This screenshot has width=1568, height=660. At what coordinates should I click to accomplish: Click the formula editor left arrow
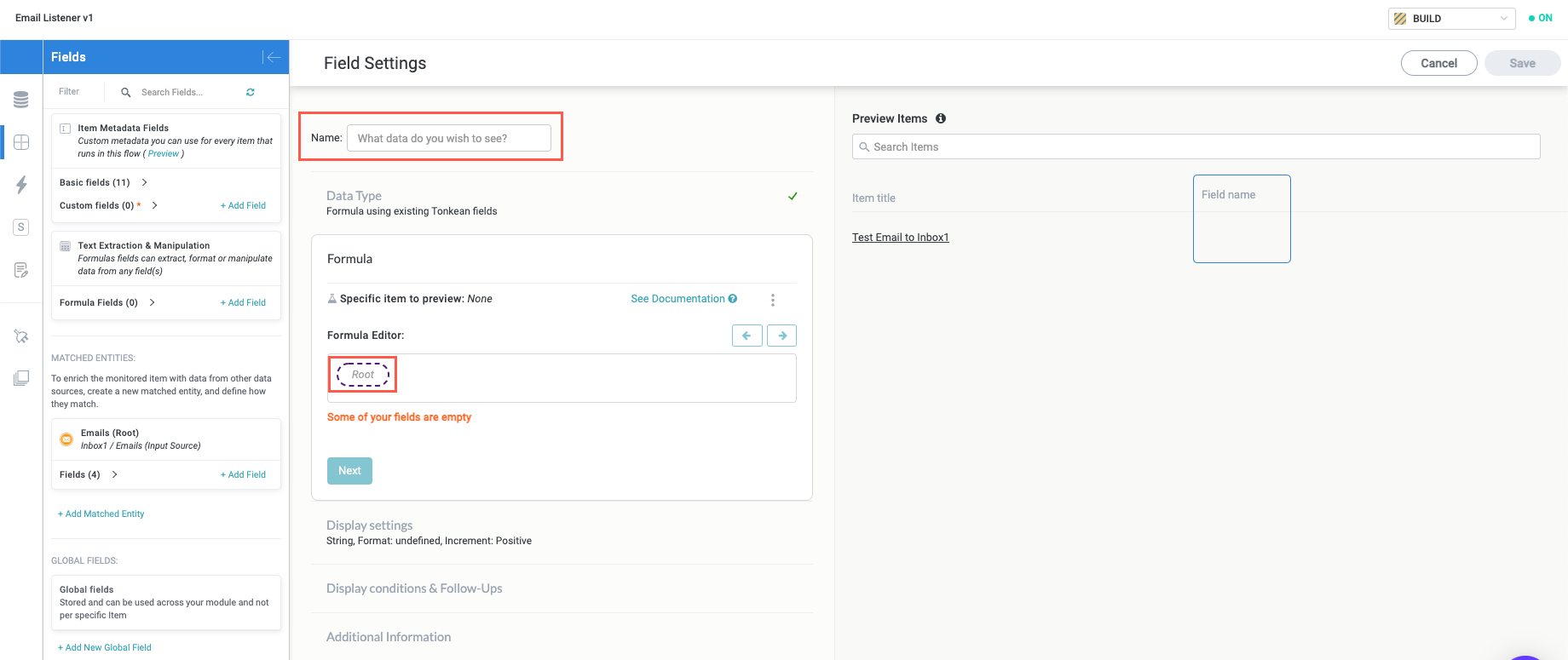(747, 336)
